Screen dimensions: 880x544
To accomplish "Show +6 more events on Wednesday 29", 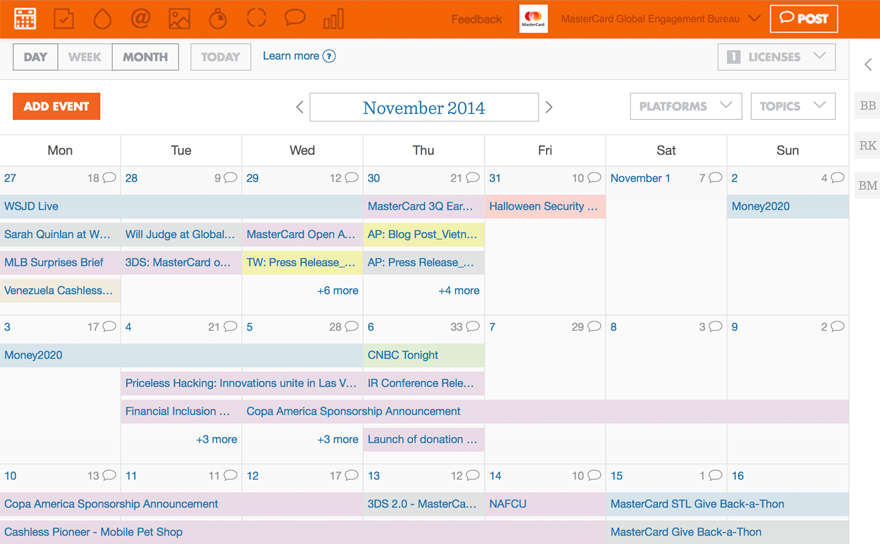I will click(338, 290).
